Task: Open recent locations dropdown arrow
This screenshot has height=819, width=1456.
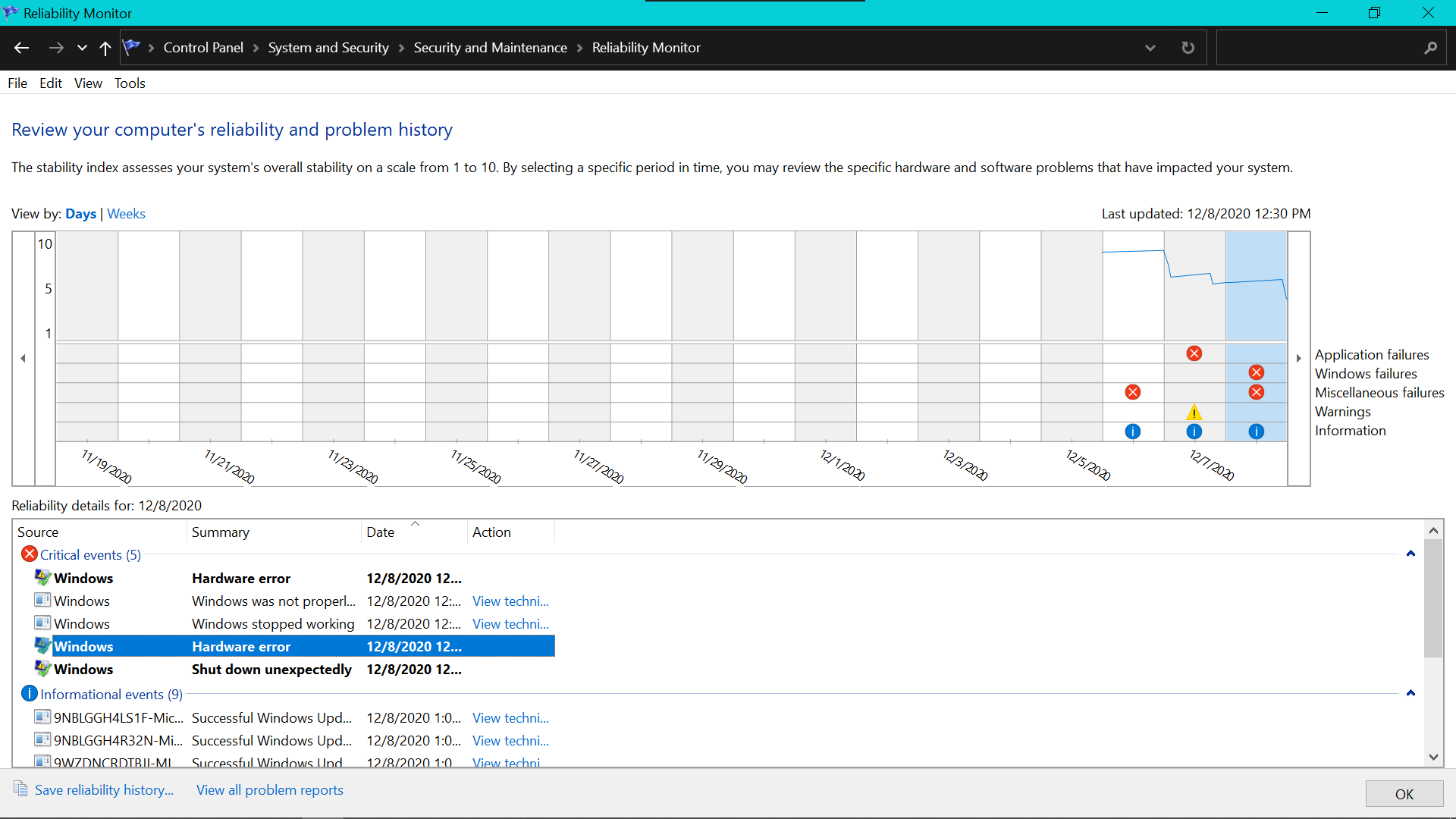Action: (x=82, y=48)
